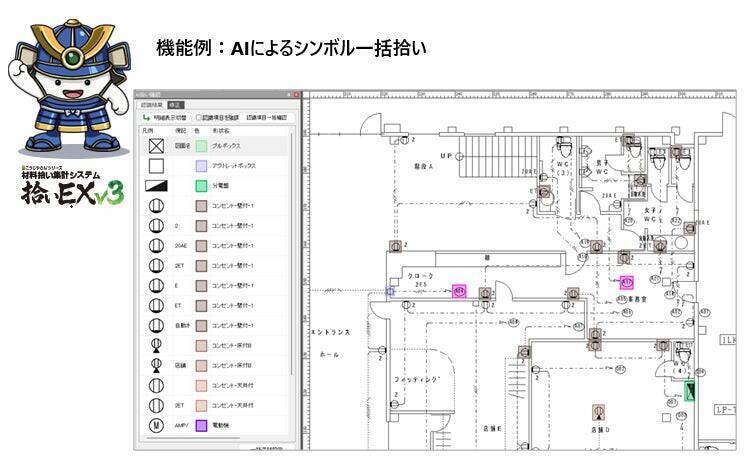Screen dimensions: 748x462
Task: Switch to the light-colored first dialog tab
Action: [x=152, y=105]
